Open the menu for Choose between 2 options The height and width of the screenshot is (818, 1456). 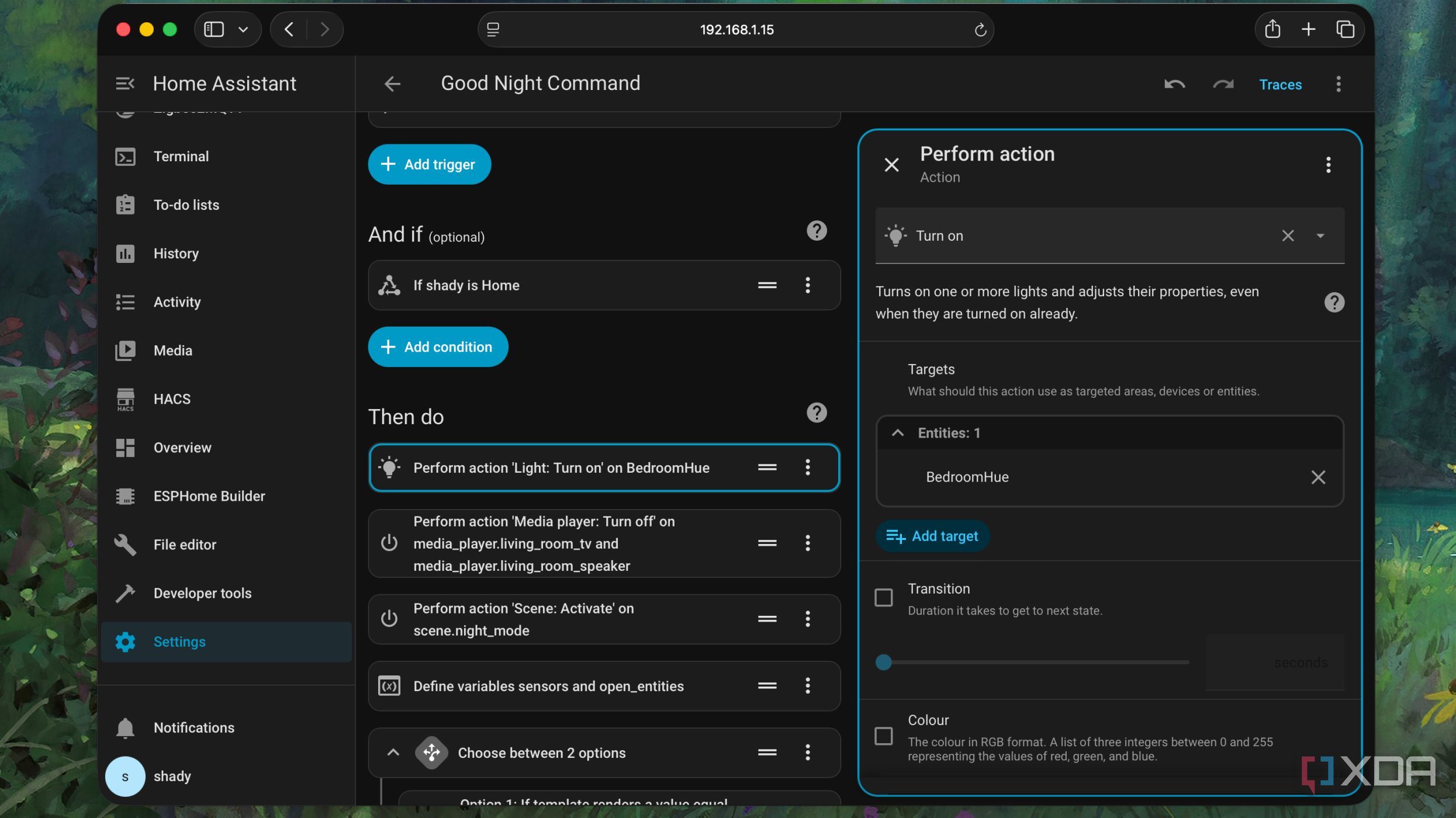click(807, 752)
